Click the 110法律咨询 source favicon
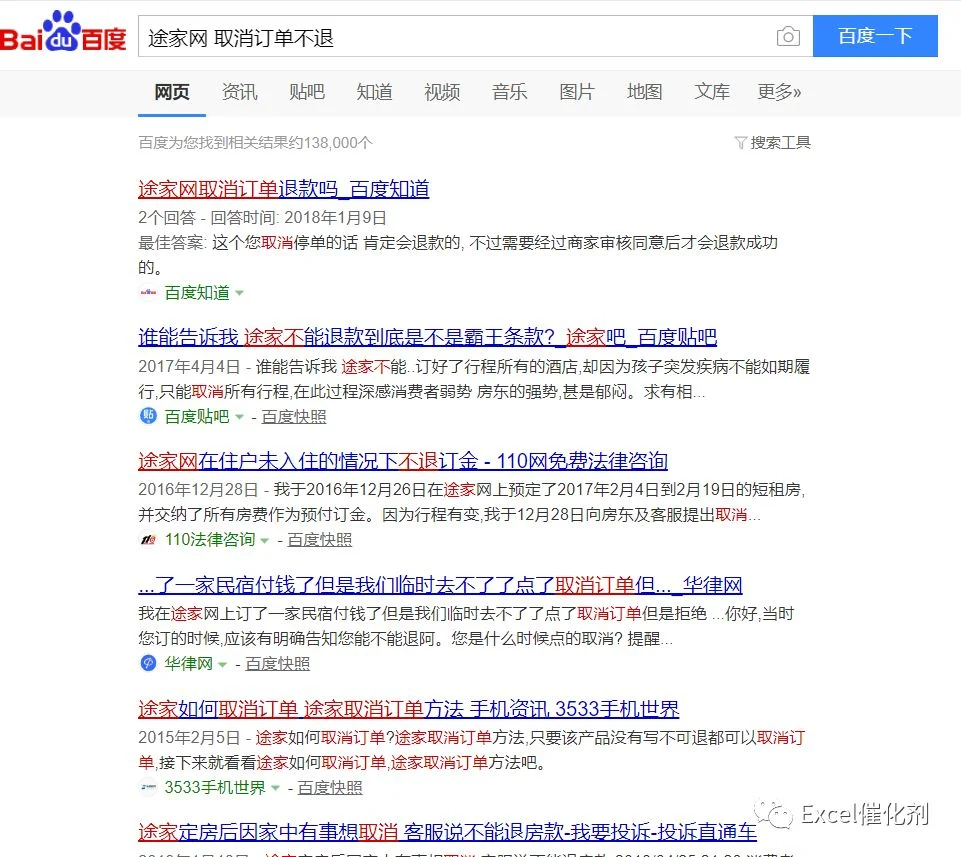Viewport: 961px width, 857px height. pos(148,539)
